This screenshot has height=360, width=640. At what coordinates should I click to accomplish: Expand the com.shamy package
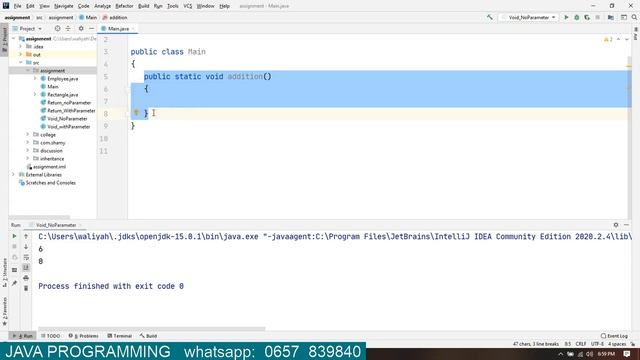pos(28,142)
